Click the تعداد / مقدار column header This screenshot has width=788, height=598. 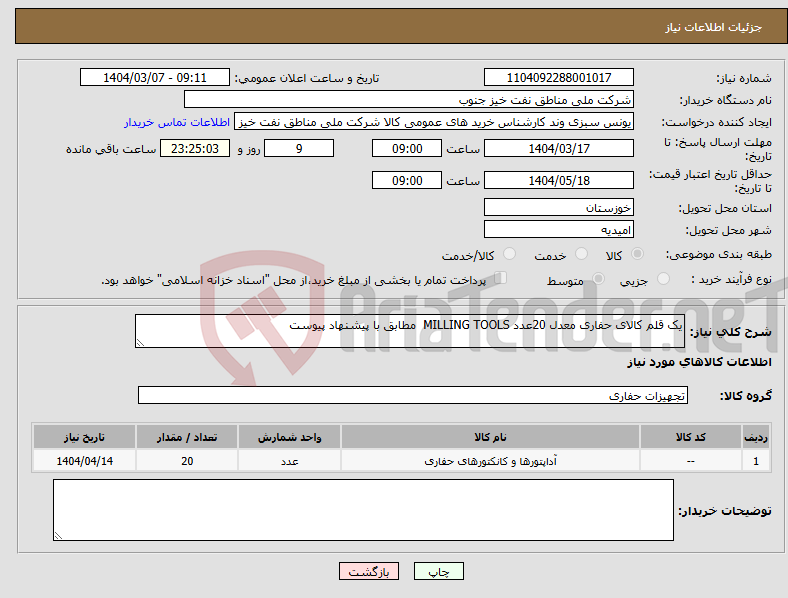[187, 437]
